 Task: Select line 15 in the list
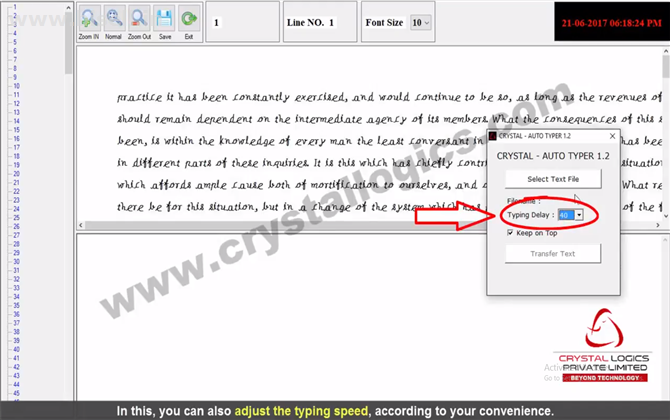pyautogui.click(x=16, y=129)
